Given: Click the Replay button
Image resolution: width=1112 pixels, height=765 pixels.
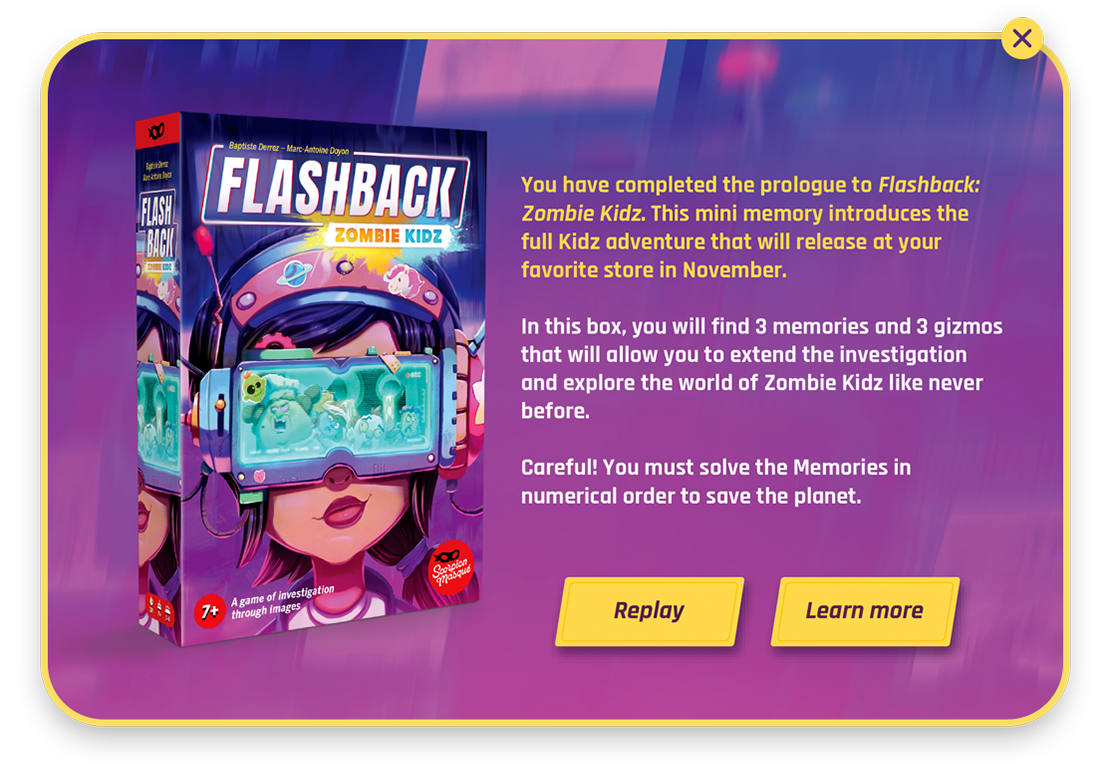Looking at the screenshot, I should (649, 610).
